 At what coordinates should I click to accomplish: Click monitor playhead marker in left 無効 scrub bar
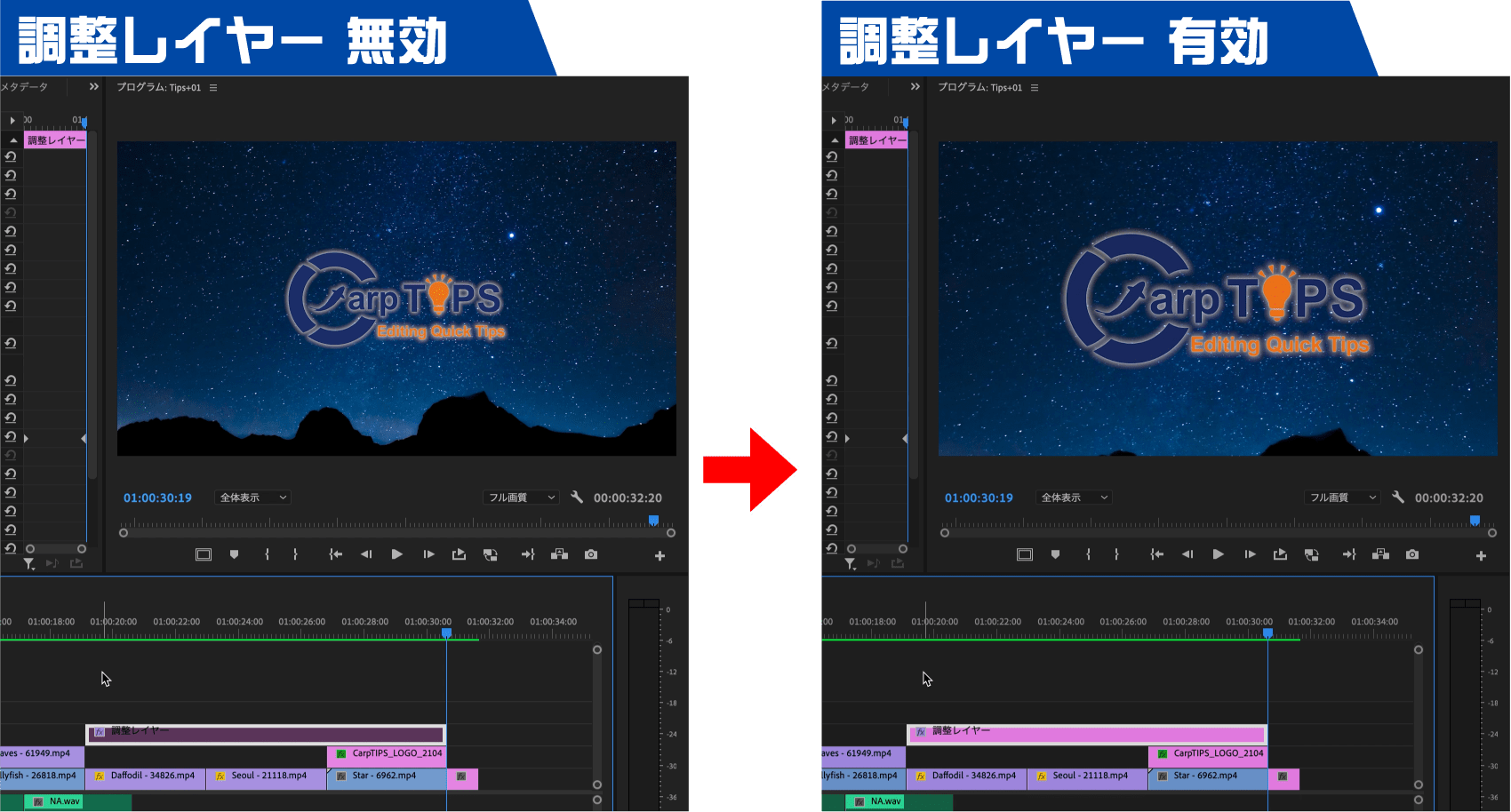(654, 521)
